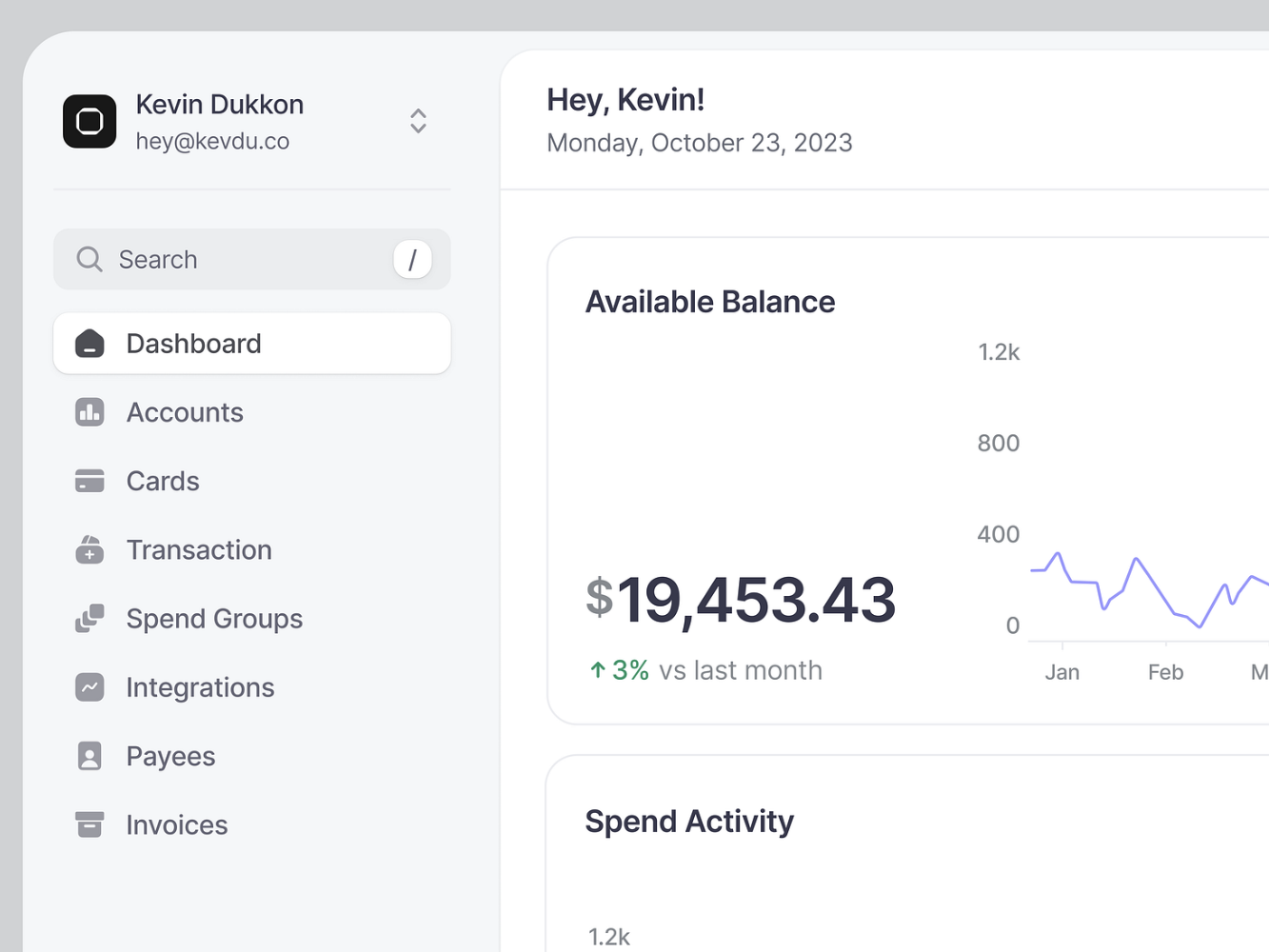Click the Cards credit card icon
1270x952 pixels.
(89, 481)
